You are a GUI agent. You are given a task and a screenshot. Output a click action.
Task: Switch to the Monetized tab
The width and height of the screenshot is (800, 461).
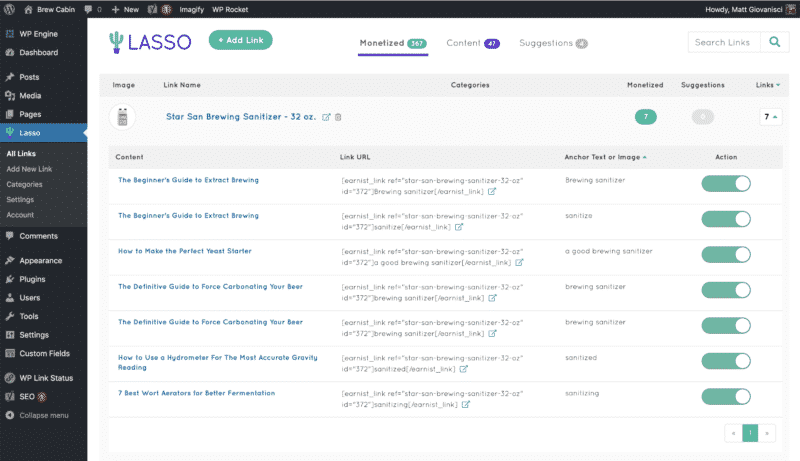tap(392, 43)
